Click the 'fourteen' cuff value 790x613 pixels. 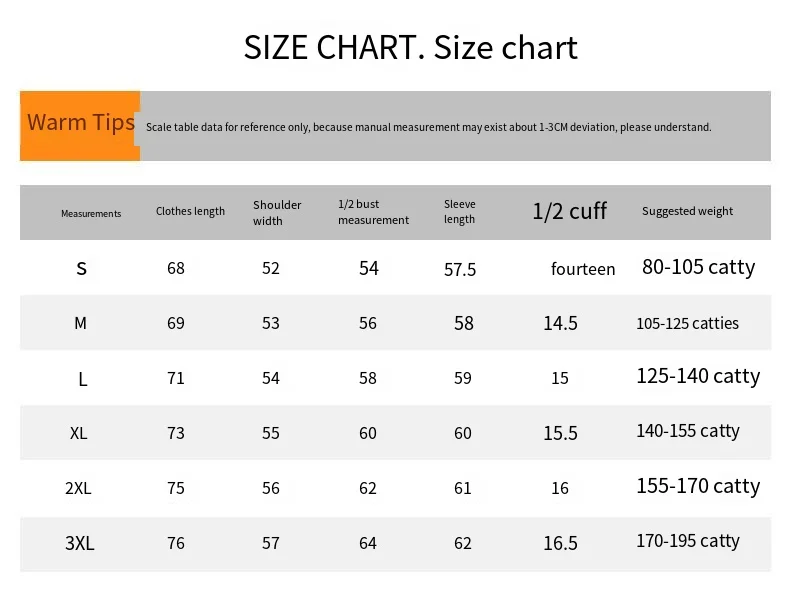tap(583, 269)
